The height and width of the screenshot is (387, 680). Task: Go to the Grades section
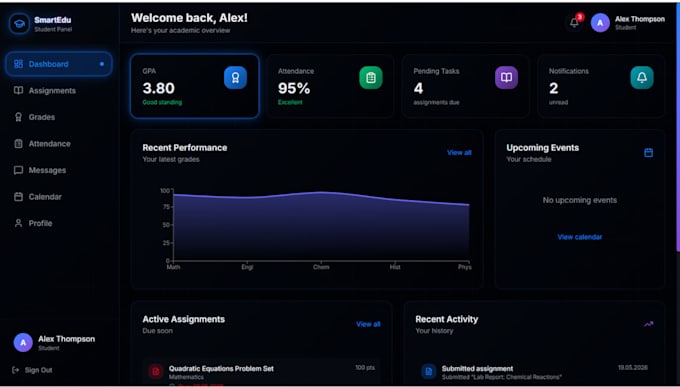59,117
